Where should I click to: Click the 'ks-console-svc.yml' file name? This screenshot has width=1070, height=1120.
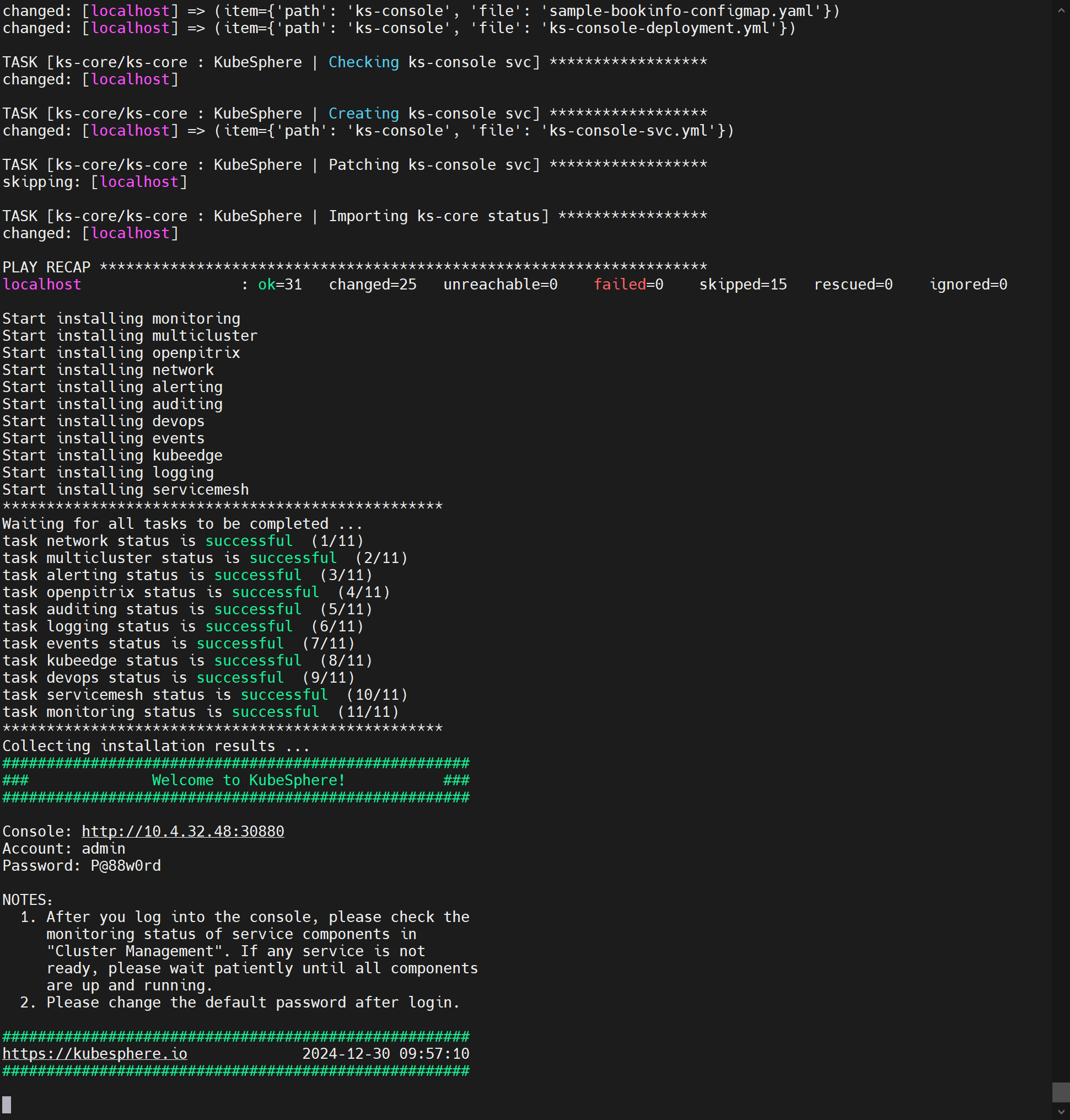628,131
